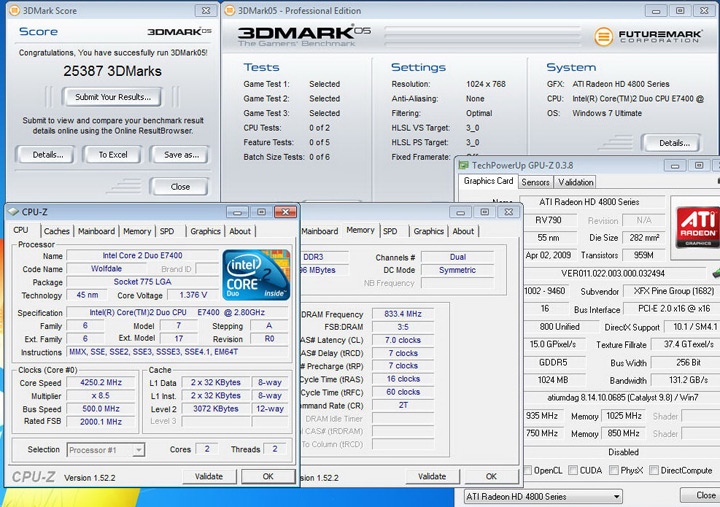Viewport: 720px width, 507px height.
Task: Enable the PhysX checkbox
Action: point(614,470)
